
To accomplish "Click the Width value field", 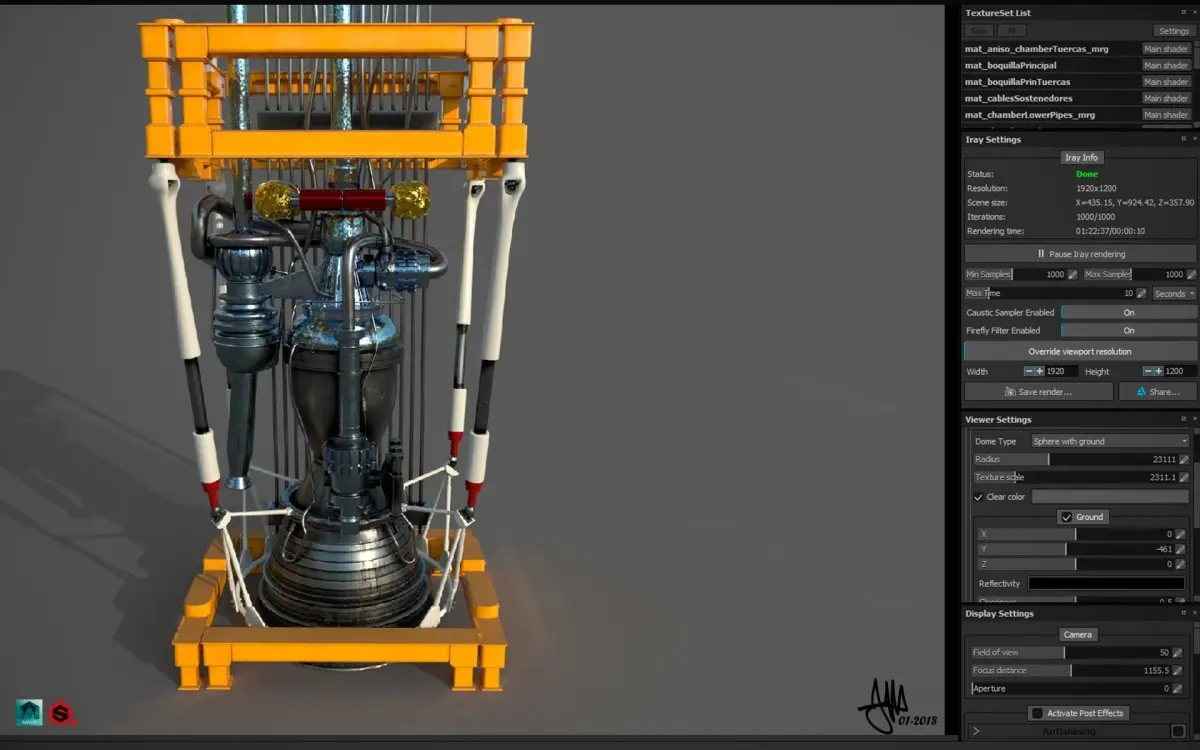I will click(1062, 371).
